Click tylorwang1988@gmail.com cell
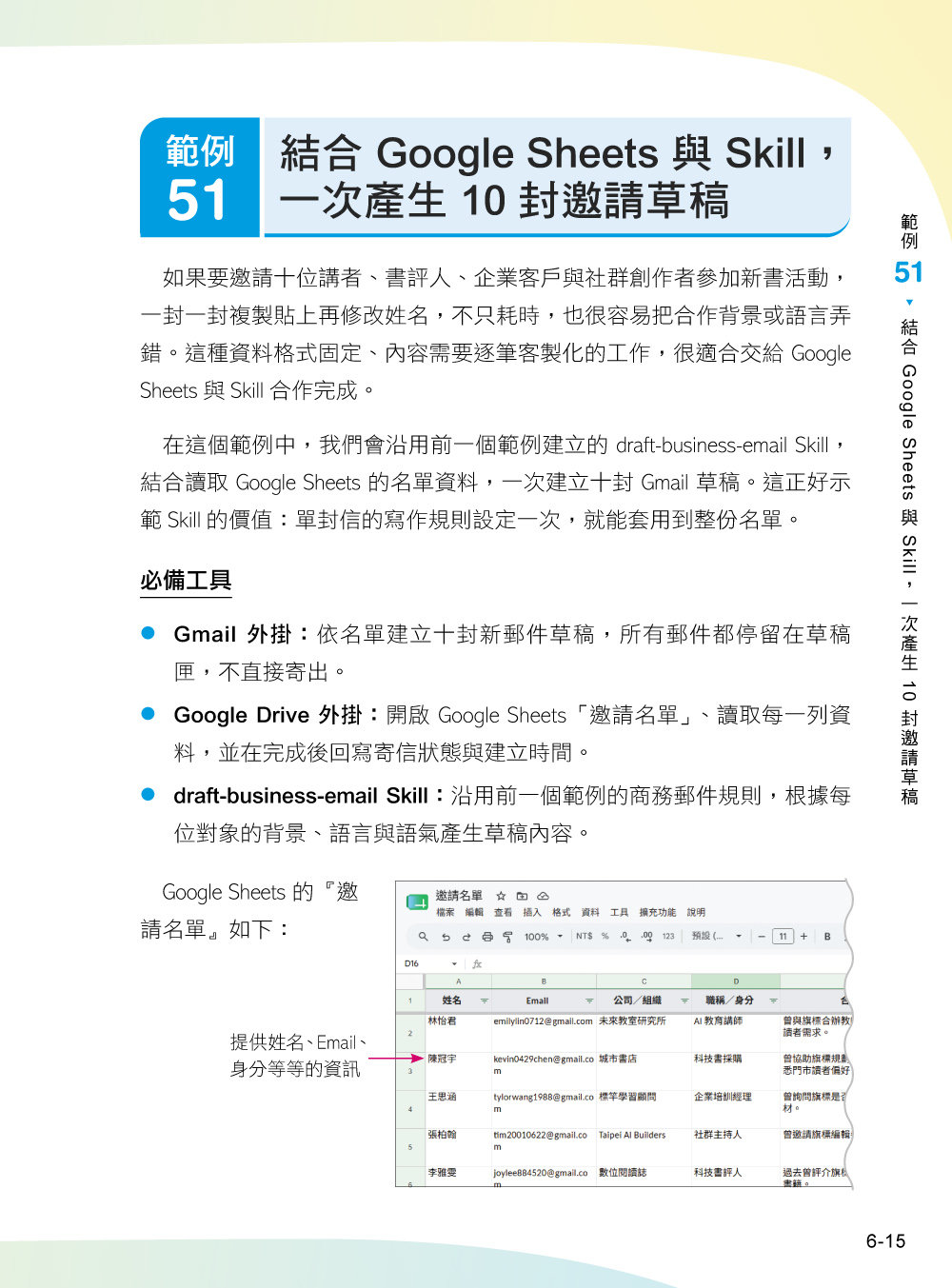The width and height of the screenshot is (952, 1288). [544, 1109]
